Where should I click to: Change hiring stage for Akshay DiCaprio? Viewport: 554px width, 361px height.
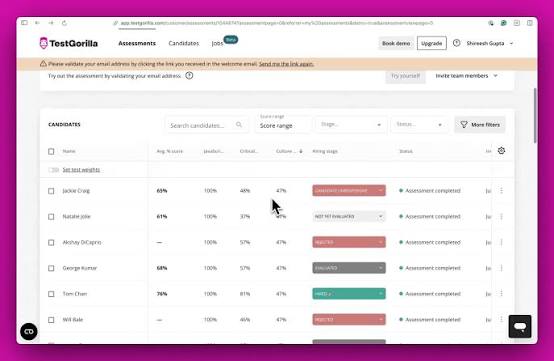coord(349,242)
